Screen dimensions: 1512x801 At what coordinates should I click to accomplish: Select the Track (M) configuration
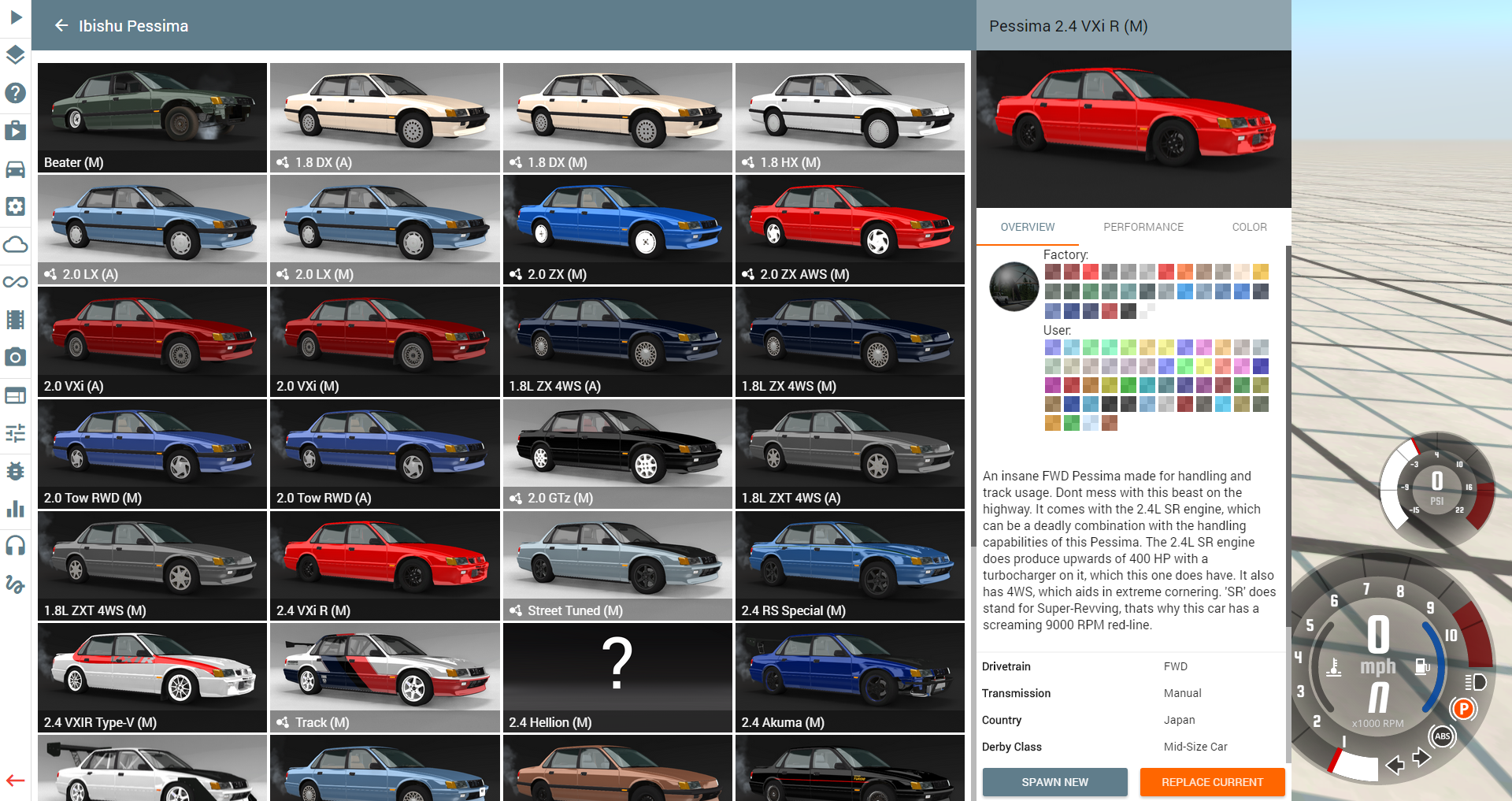[x=385, y=677]
